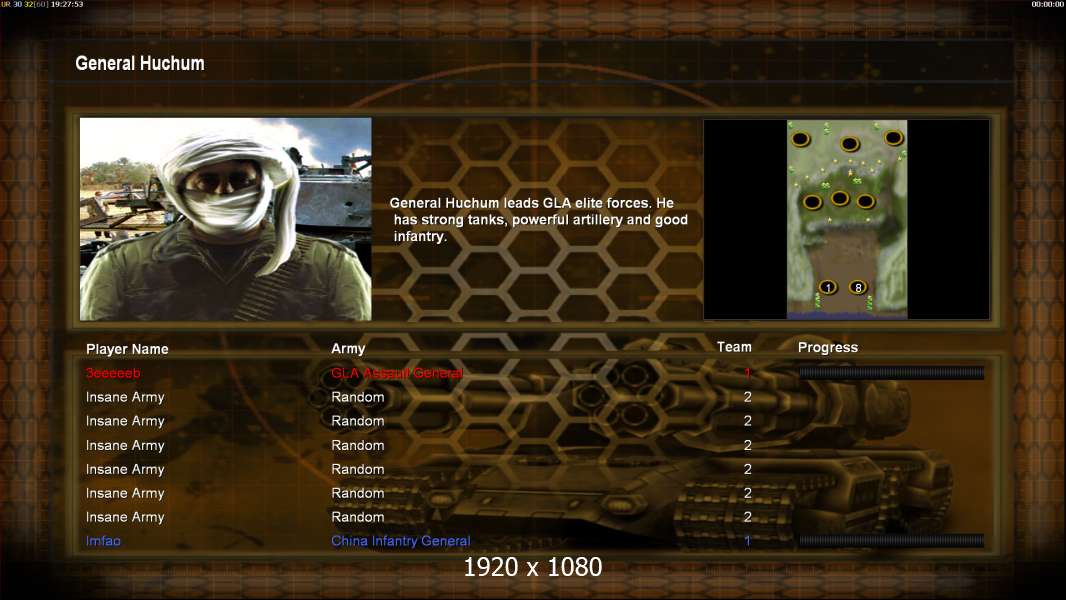Click the "GLA Assault General" army entry
The width and height of the screenshot is (1066, 600).
397,373
